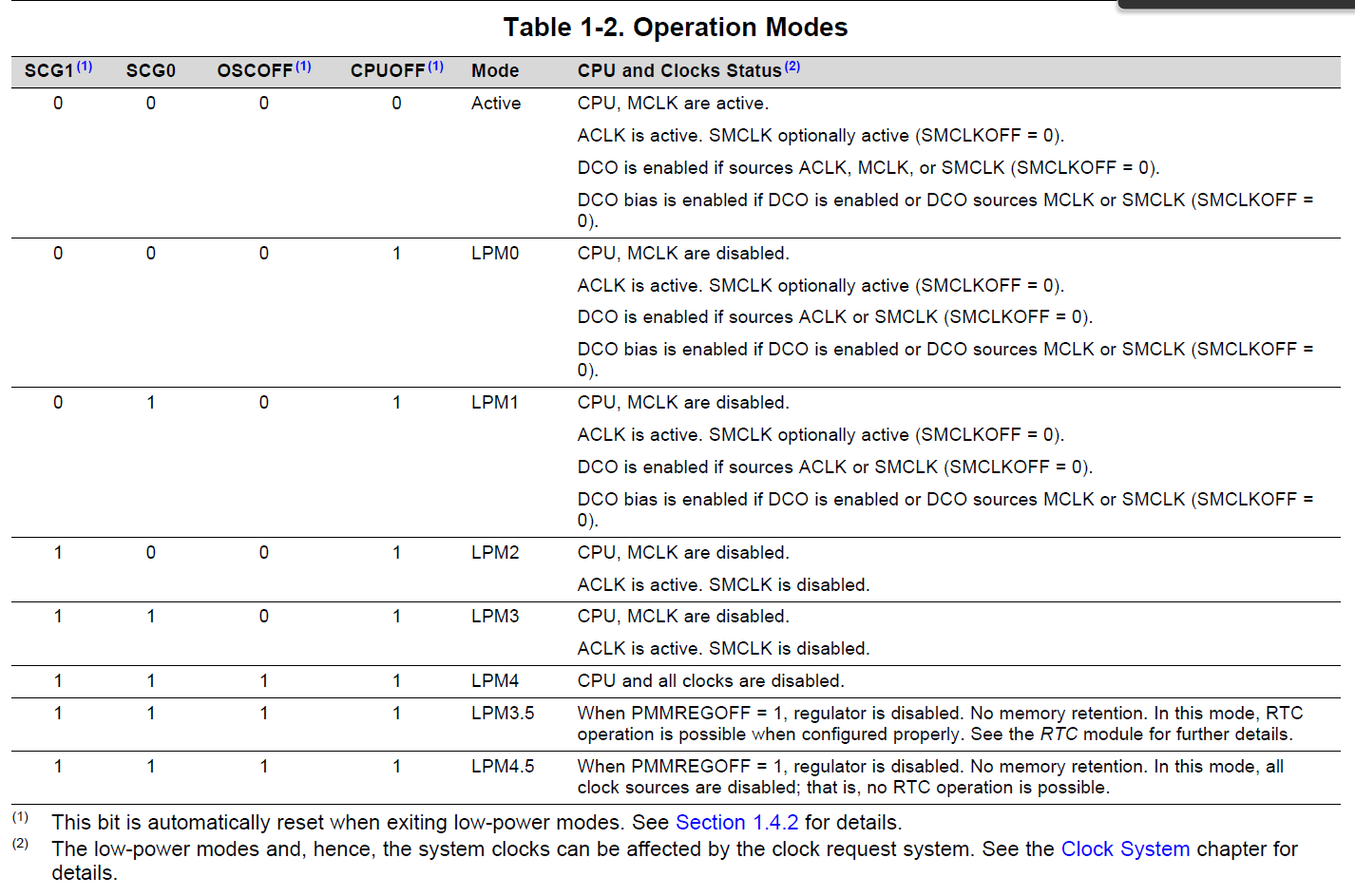
Task: Select the LPM3.5 mode cell
Action: tap(503, 714)
